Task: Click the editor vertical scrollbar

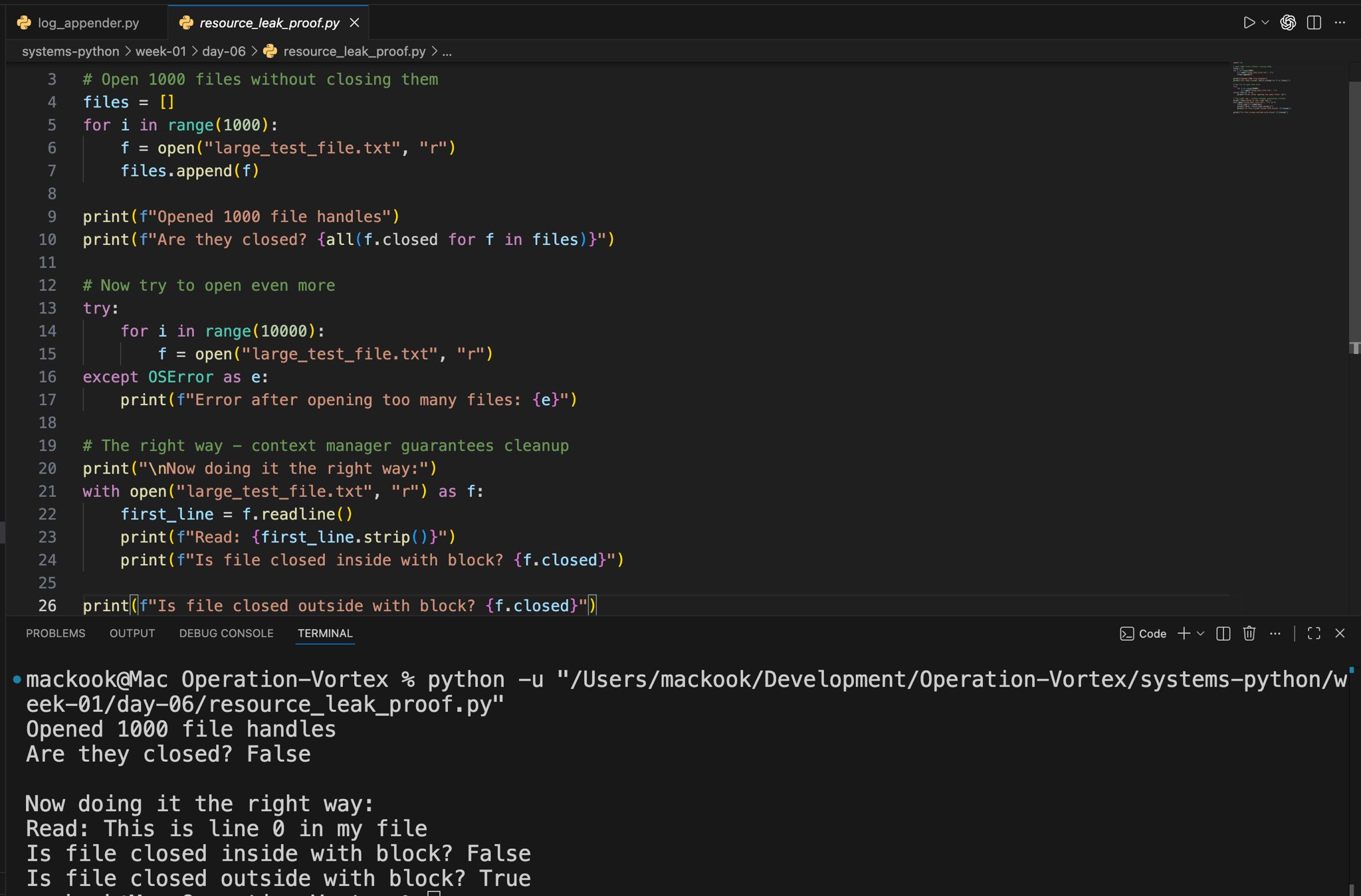Action: (1354, 213)
